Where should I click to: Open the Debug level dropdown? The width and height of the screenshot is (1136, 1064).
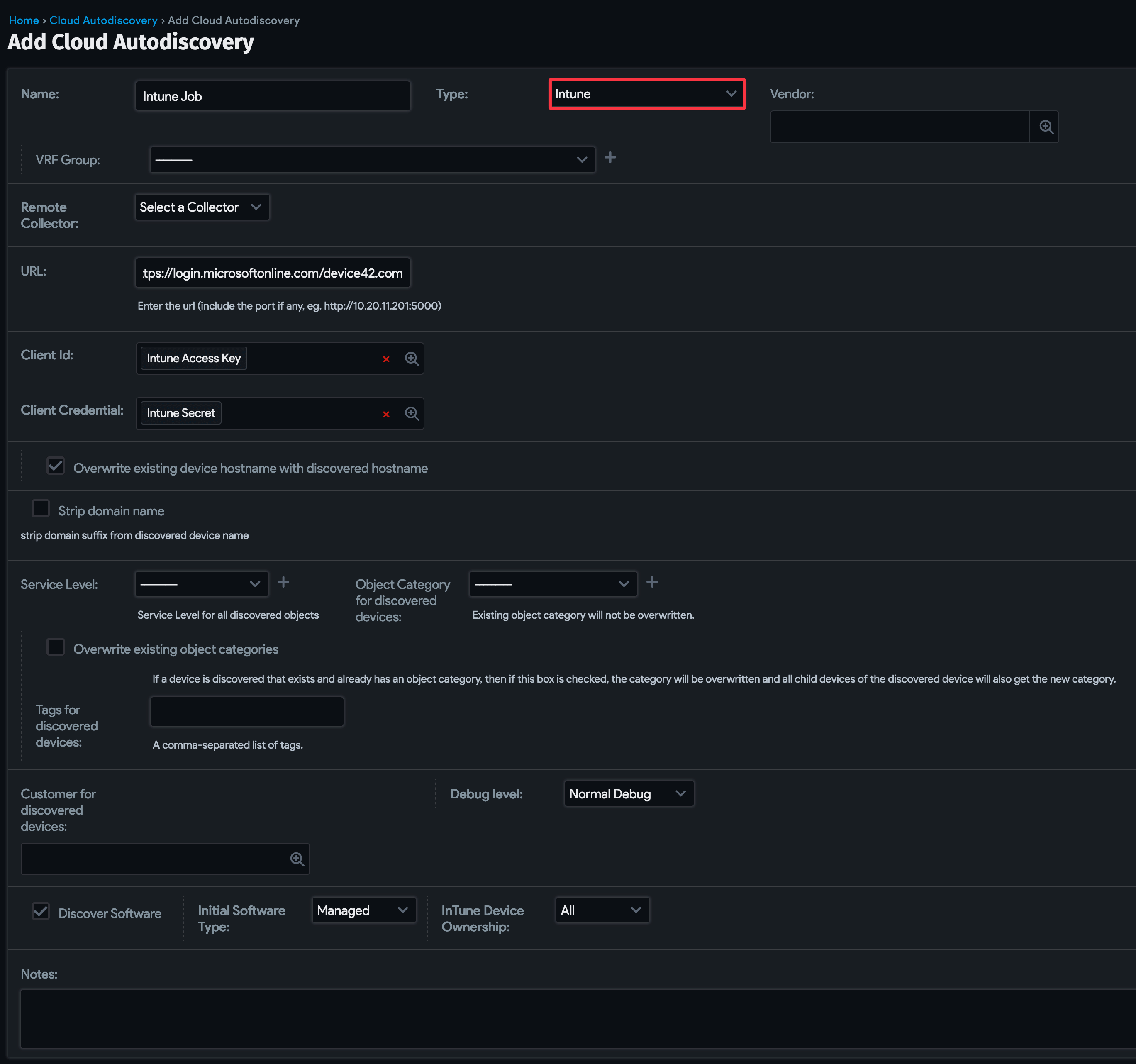pyautogui.click(x=628, y=794)
